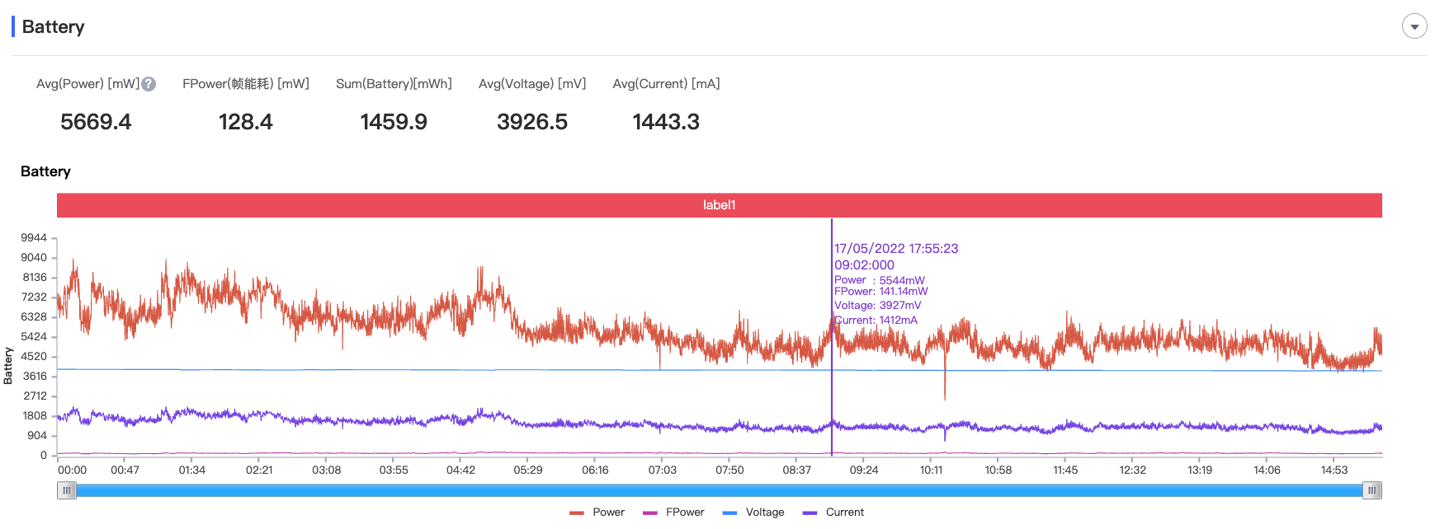Click the left handle of the time range slider
The image size is (1440, 529).
tap(66, 490)
